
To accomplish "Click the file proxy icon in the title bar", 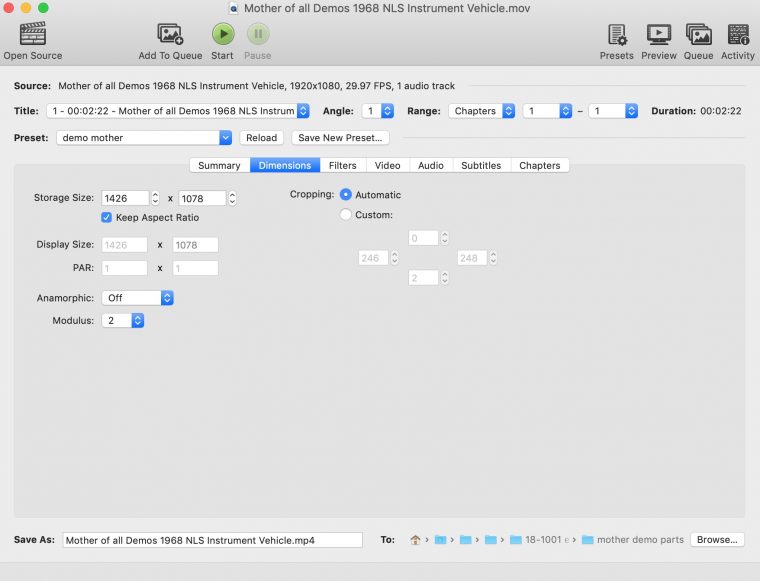I will pyautogui.click(x=234, y=8).
